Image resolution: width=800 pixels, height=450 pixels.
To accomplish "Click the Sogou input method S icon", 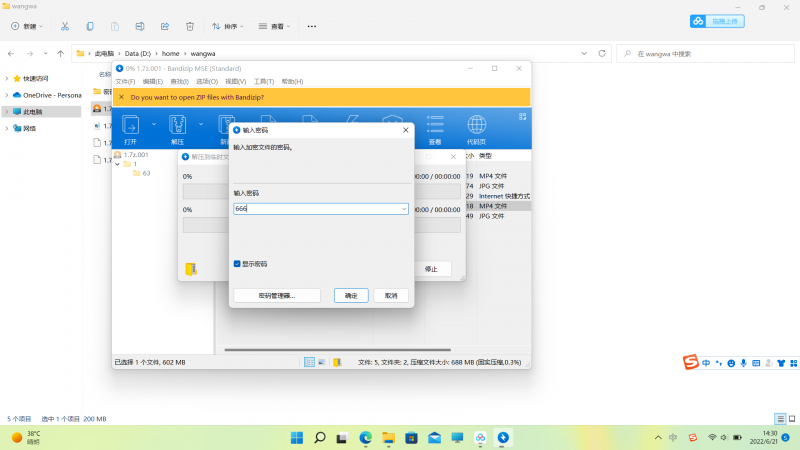I will pos(689,361).
